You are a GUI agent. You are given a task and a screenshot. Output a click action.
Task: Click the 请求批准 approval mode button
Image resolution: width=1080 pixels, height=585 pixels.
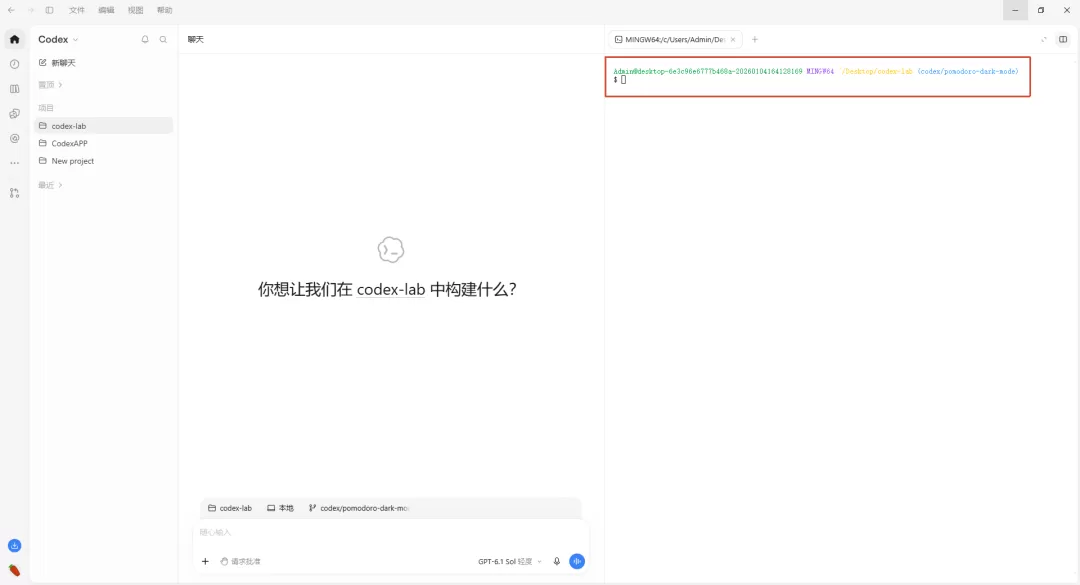click(240, 562)
